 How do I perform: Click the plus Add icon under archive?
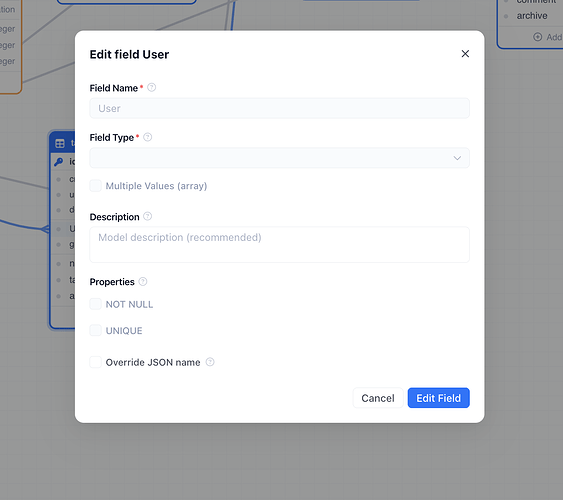pyautogui.click(x=538, y=37)
